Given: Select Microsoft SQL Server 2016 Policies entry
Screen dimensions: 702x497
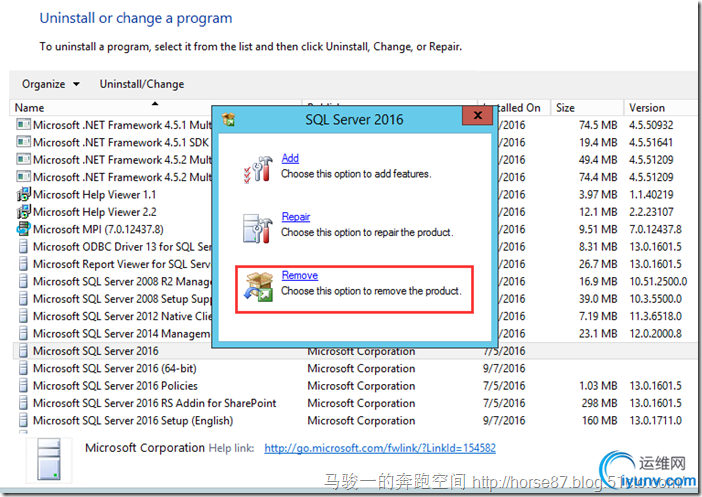Looking at the screenshot, I should (x=116, y=386).
